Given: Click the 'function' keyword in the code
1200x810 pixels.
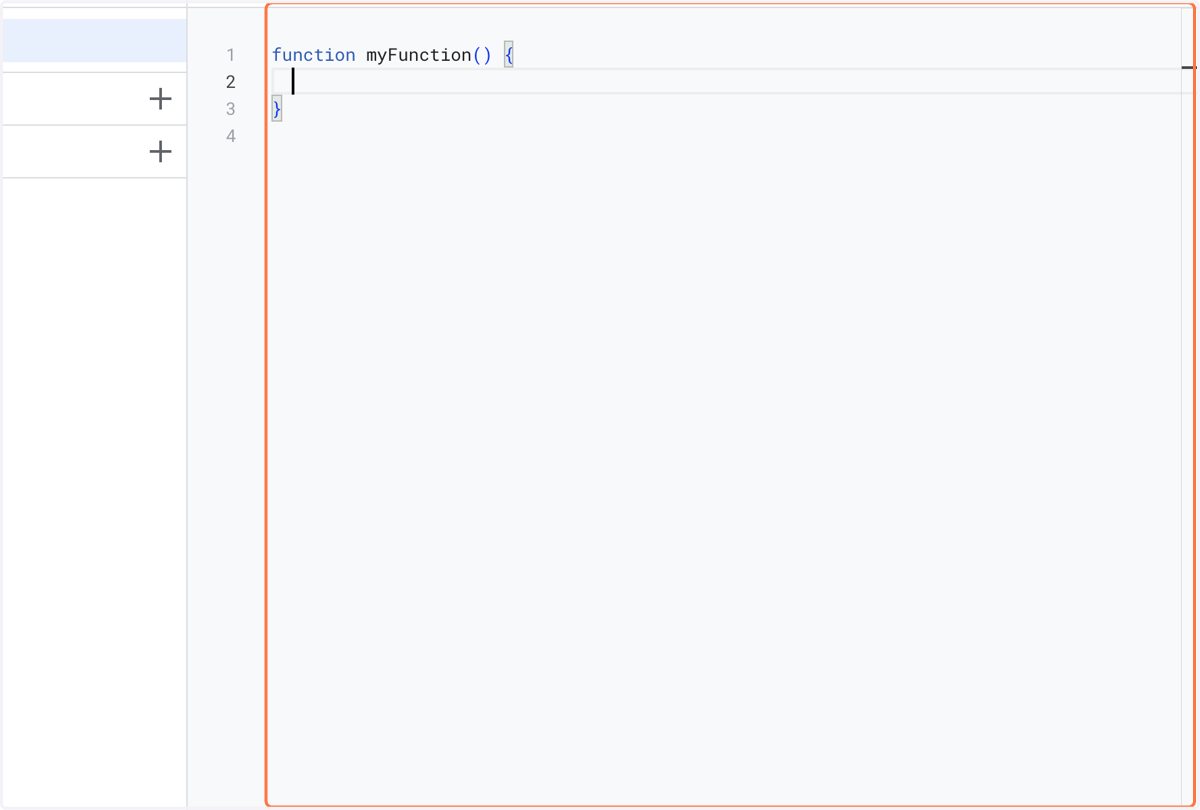Looking at the screenshot, I should [313, 55].
